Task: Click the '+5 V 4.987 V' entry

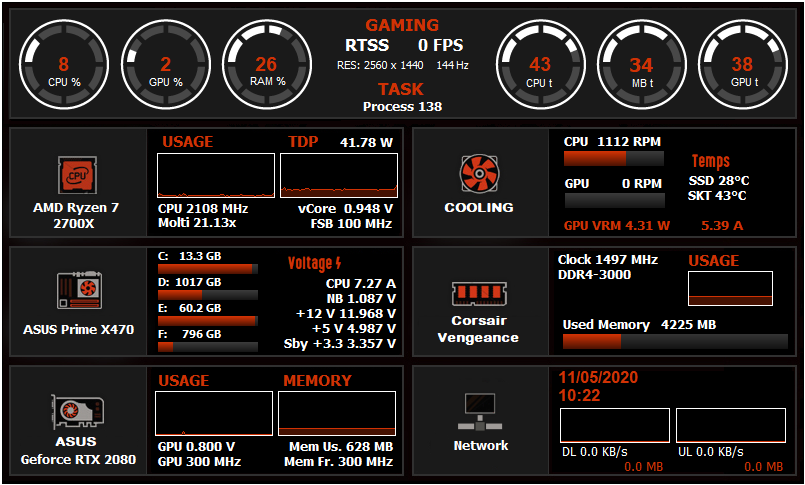Action: [354, 328]
